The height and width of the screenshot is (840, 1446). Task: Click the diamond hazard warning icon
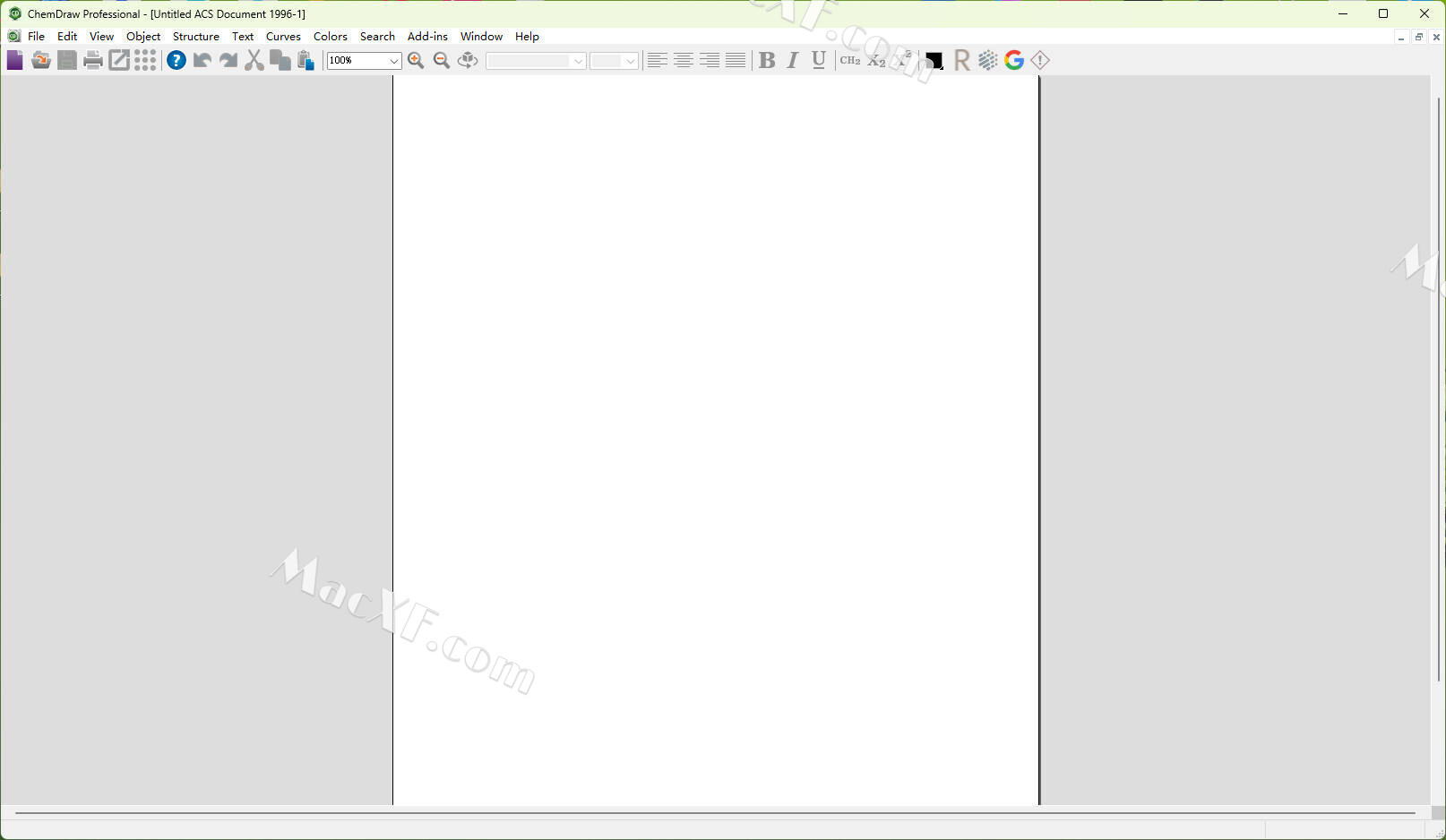[1040, 60]
